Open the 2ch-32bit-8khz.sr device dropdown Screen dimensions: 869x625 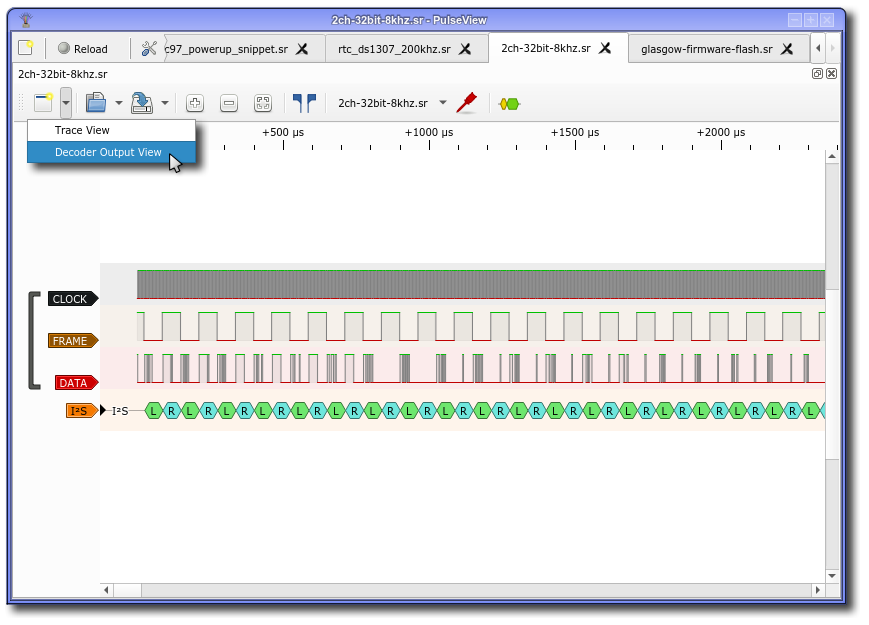(392, 104)
